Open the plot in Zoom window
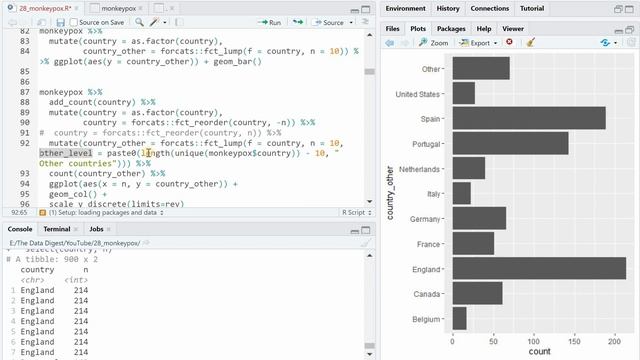The image size is (640, 360). [433, 43]
